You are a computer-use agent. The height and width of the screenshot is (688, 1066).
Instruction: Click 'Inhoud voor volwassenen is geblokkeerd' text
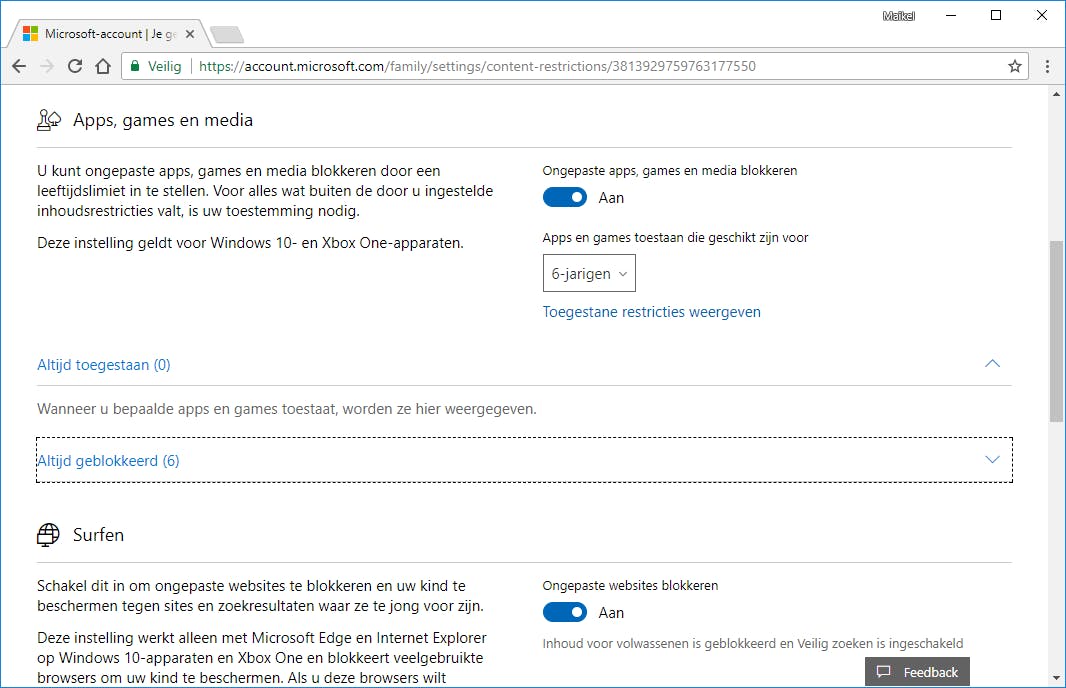(753, 643)
